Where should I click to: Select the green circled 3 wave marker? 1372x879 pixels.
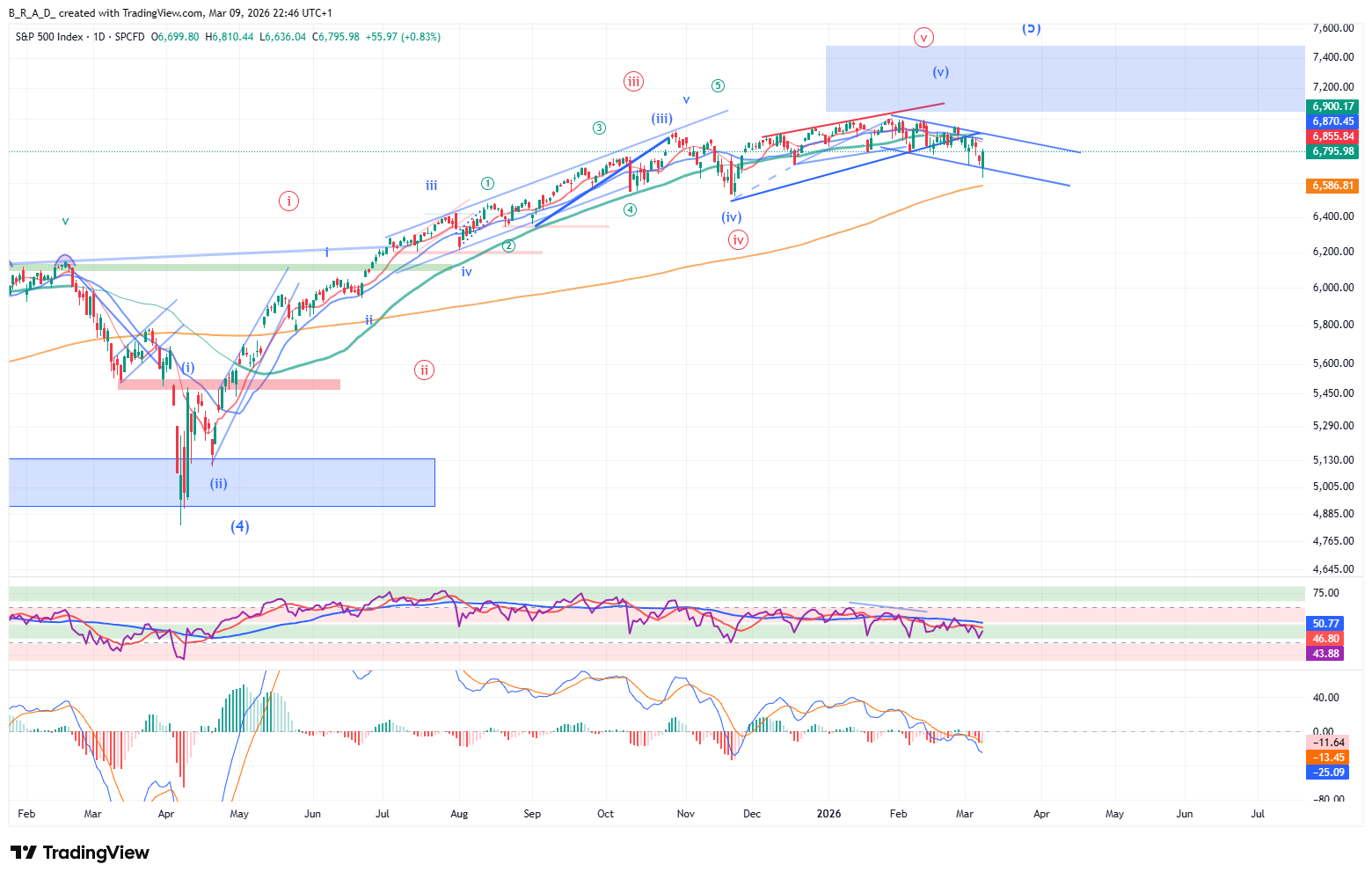(599, 128)
